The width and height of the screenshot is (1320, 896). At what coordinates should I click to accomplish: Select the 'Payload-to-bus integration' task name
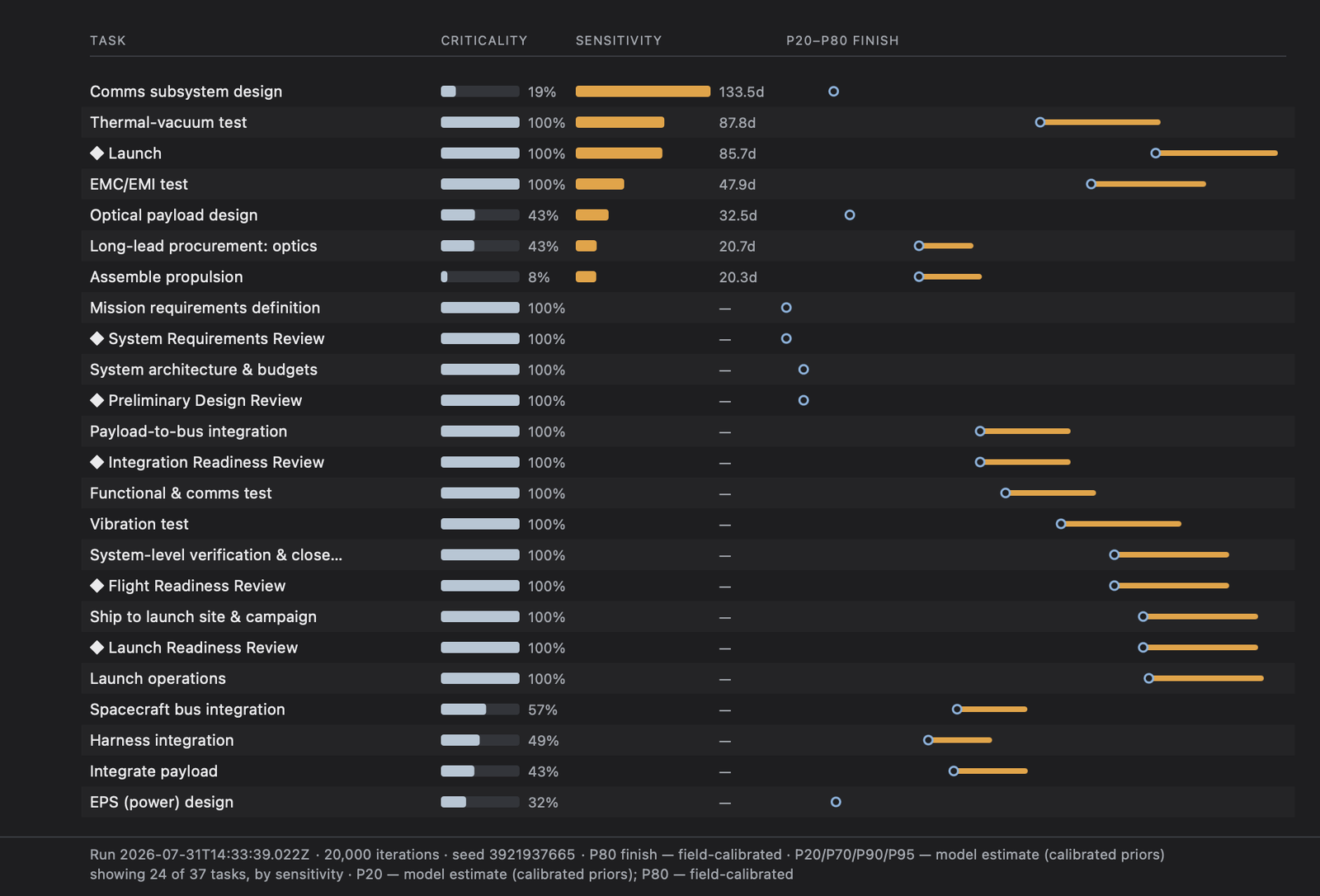pyautogui.click(x=189, y=431)
